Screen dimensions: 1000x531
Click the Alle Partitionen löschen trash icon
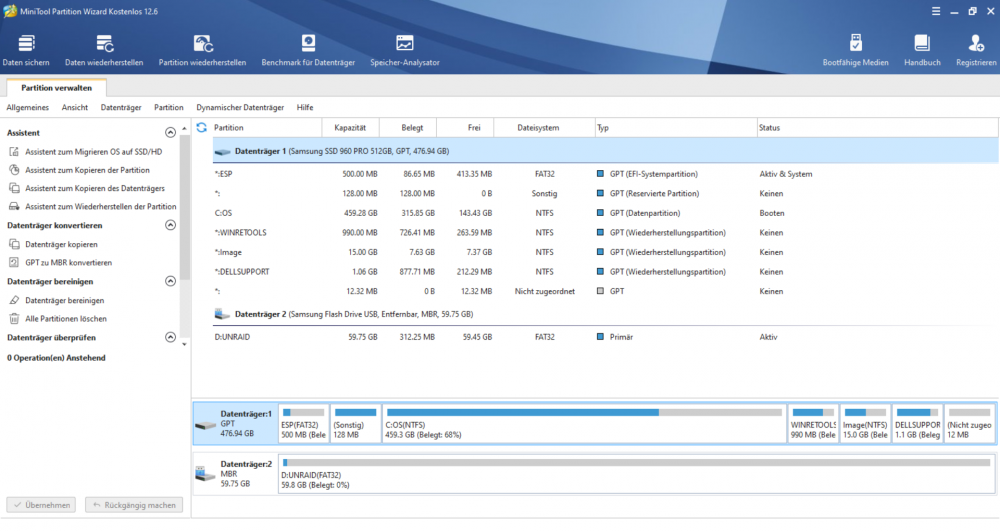pos(14,319)
